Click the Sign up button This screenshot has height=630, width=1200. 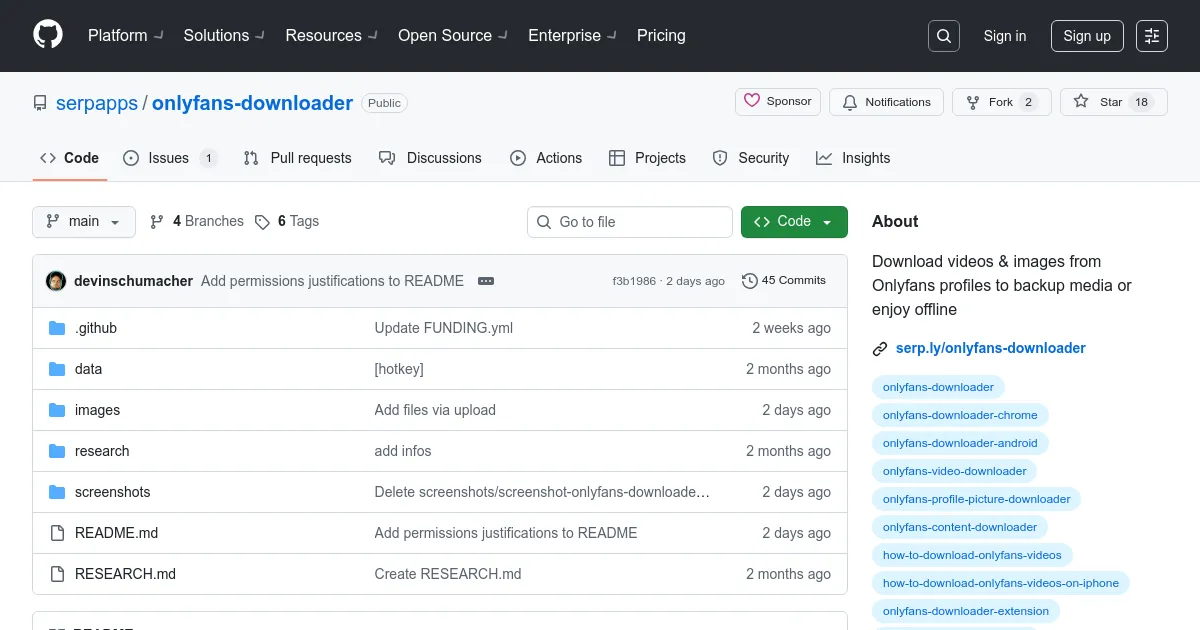click(1087, 36)
